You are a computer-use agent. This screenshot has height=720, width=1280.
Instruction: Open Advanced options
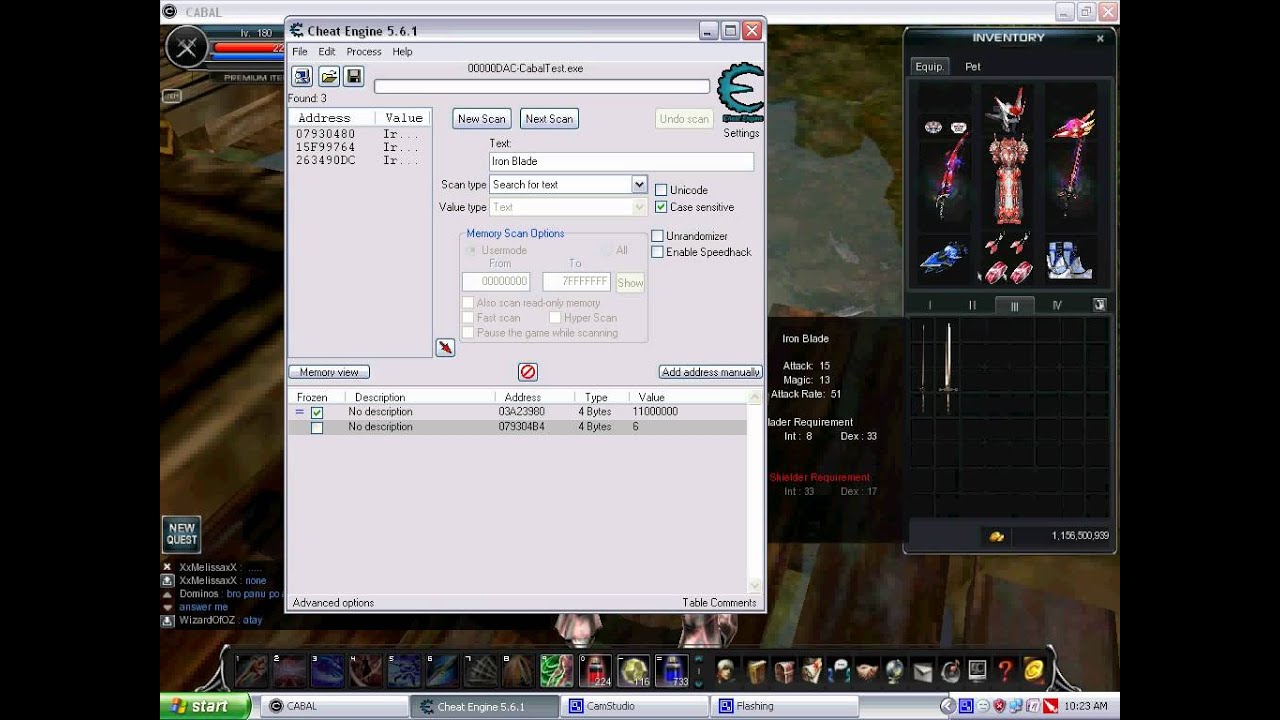(333, 603)
